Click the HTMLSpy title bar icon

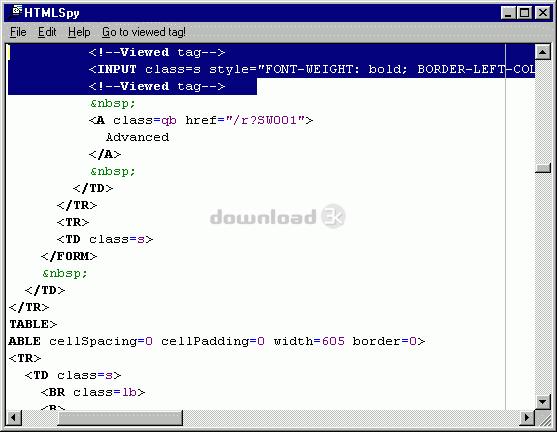(x=14, y=12)
